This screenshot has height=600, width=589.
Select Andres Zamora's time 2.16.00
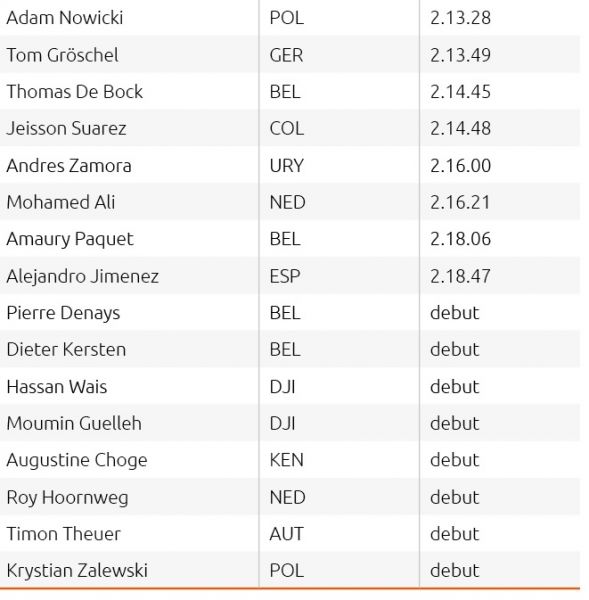point(460,166)
